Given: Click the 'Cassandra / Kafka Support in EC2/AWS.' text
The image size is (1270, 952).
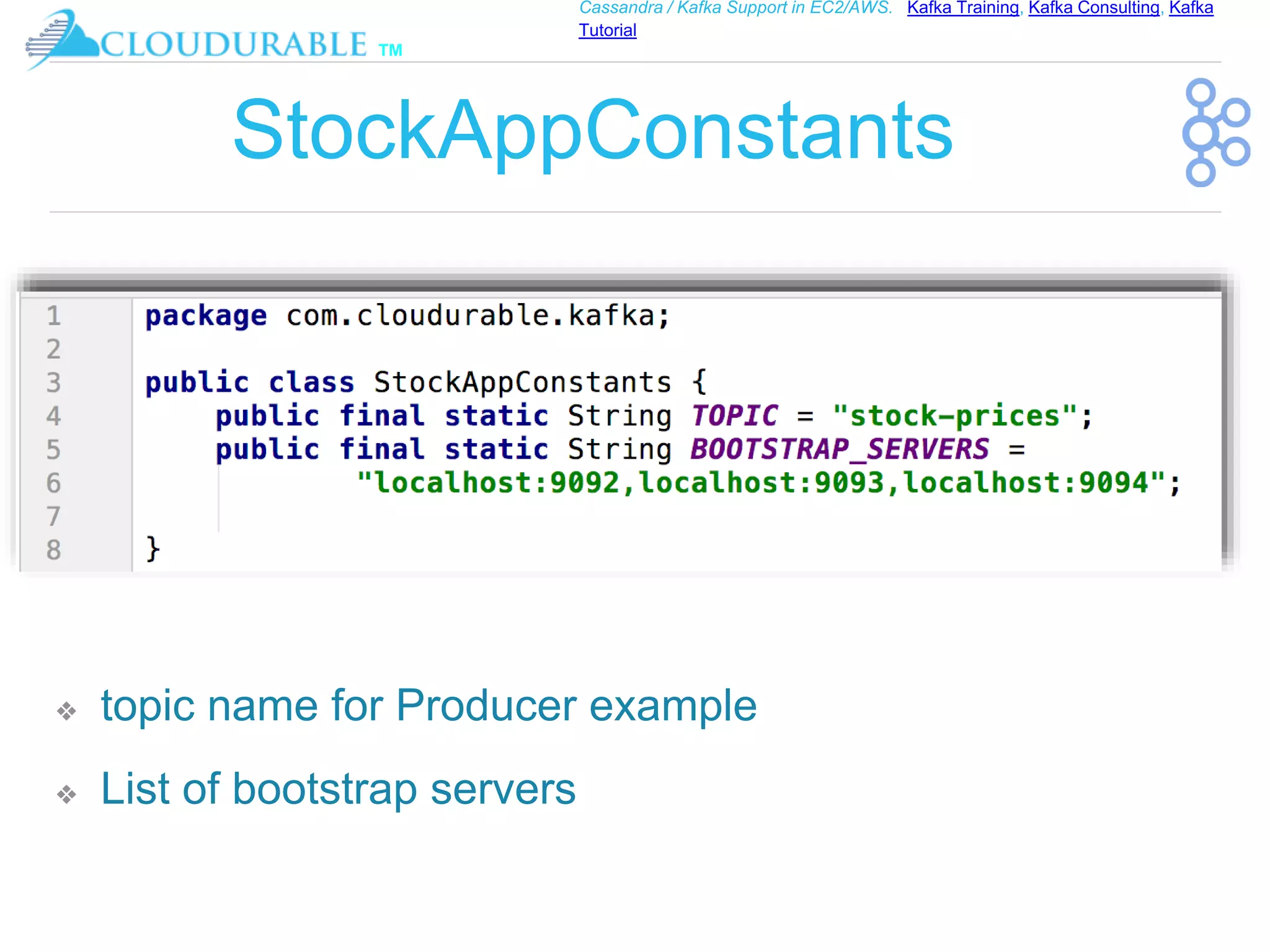Looking at the screenshot, I should coord(735,8).
